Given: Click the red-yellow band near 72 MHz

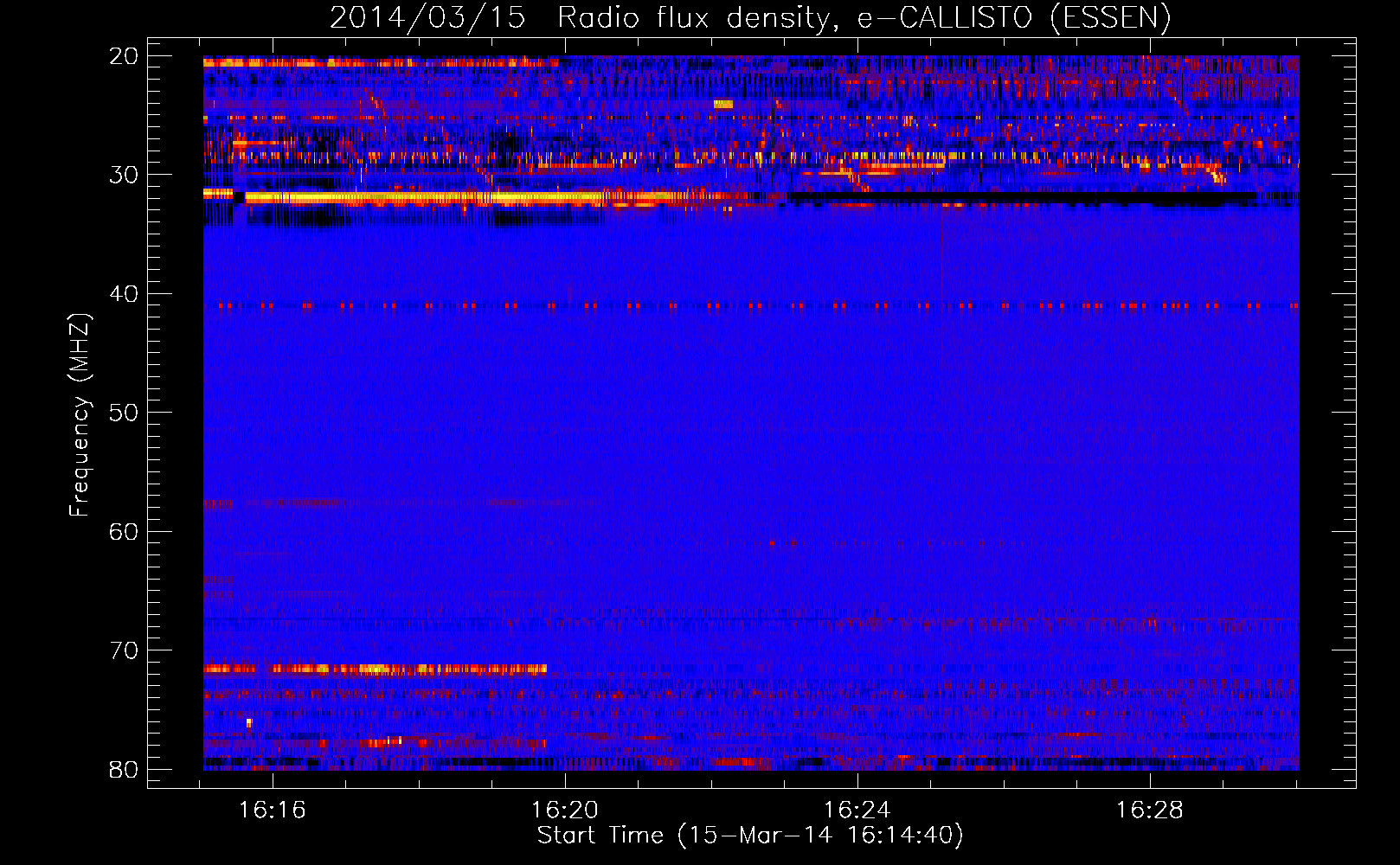Looking at the screenshot, I should coord(375,669).
